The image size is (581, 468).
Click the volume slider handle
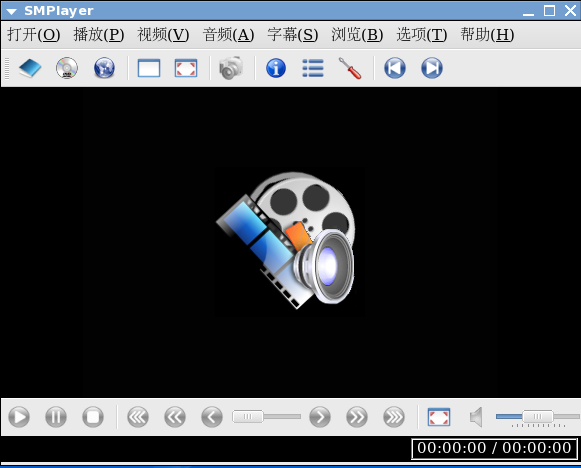(x=538, y=416)
